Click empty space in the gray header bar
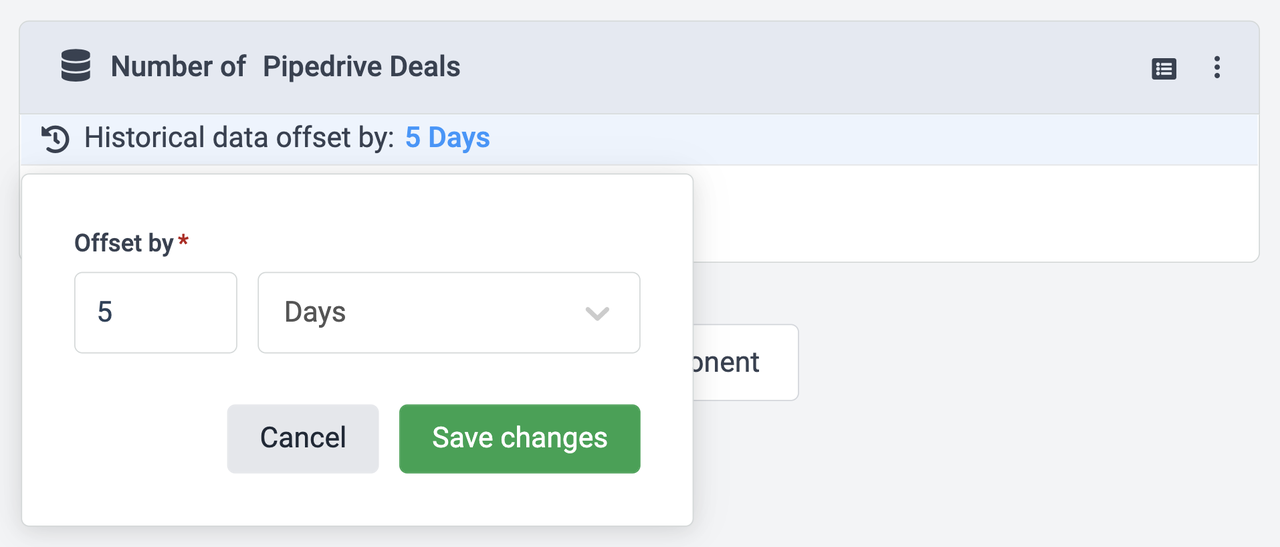The width and height of the screenshot is (1280, 547). [800, 67]
